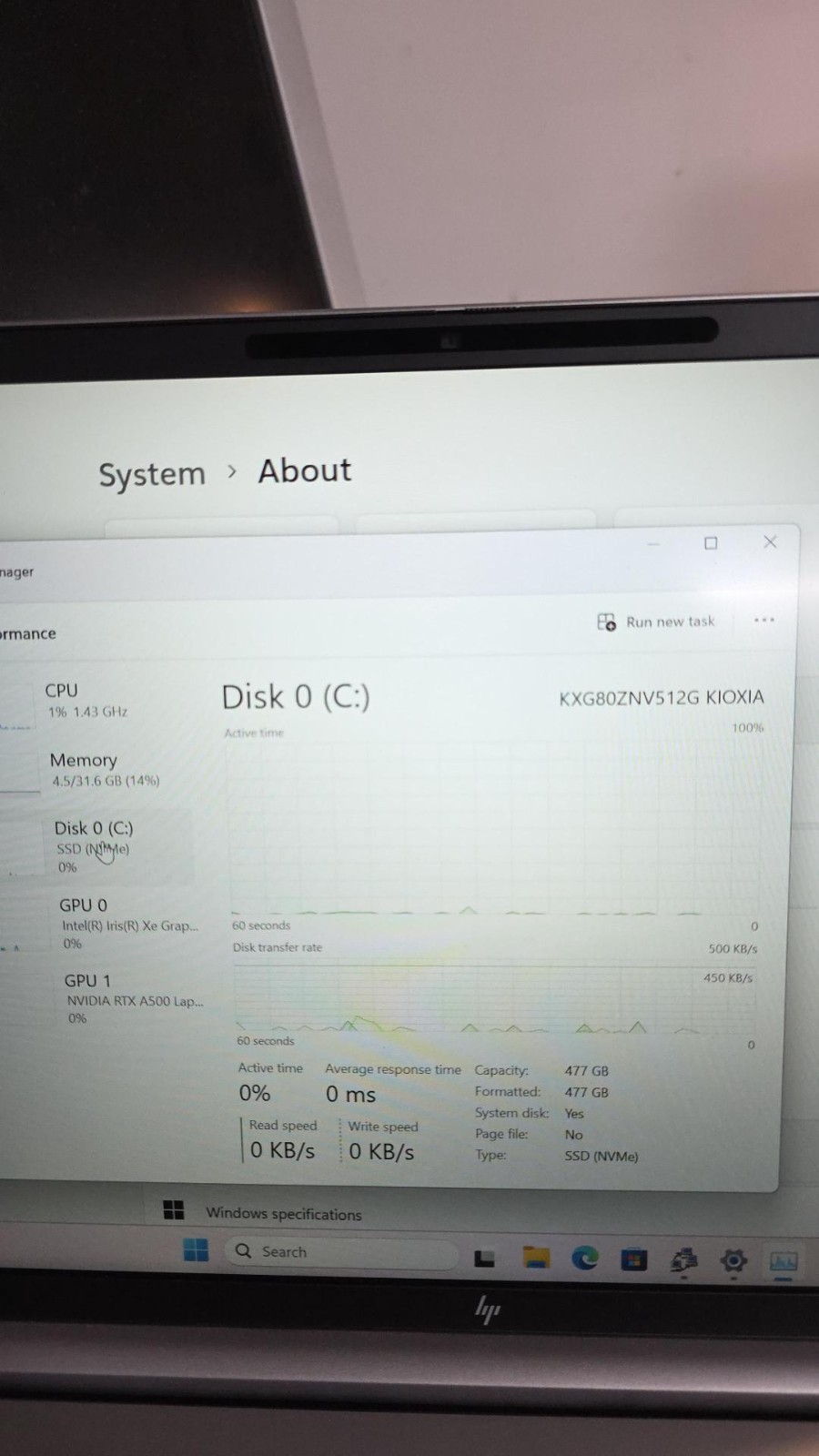The image size is (819, 1456).
Task: Click the KXG80ZNV512G KIOXIA model text
Action: coord(662,698)
